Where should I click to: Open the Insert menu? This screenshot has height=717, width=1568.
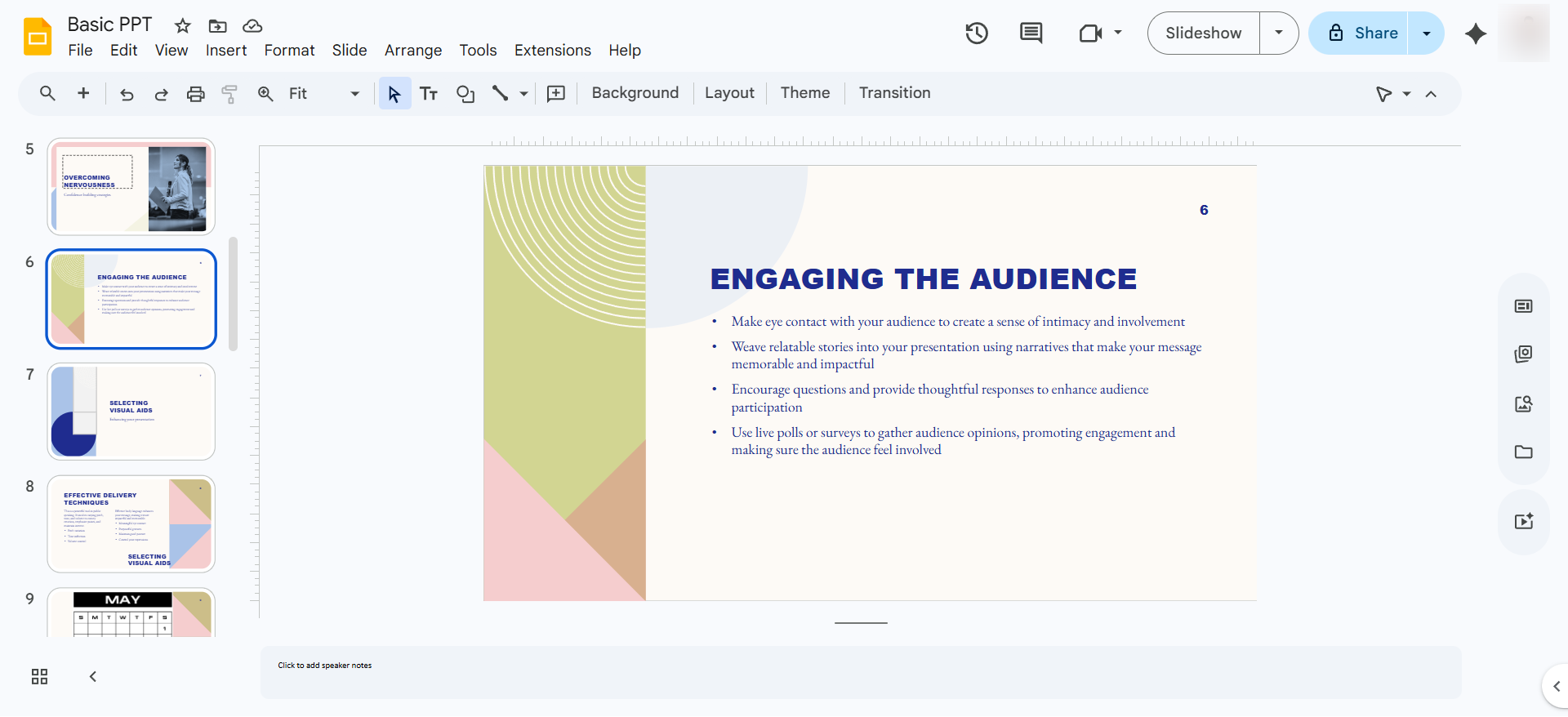[226, 51]
